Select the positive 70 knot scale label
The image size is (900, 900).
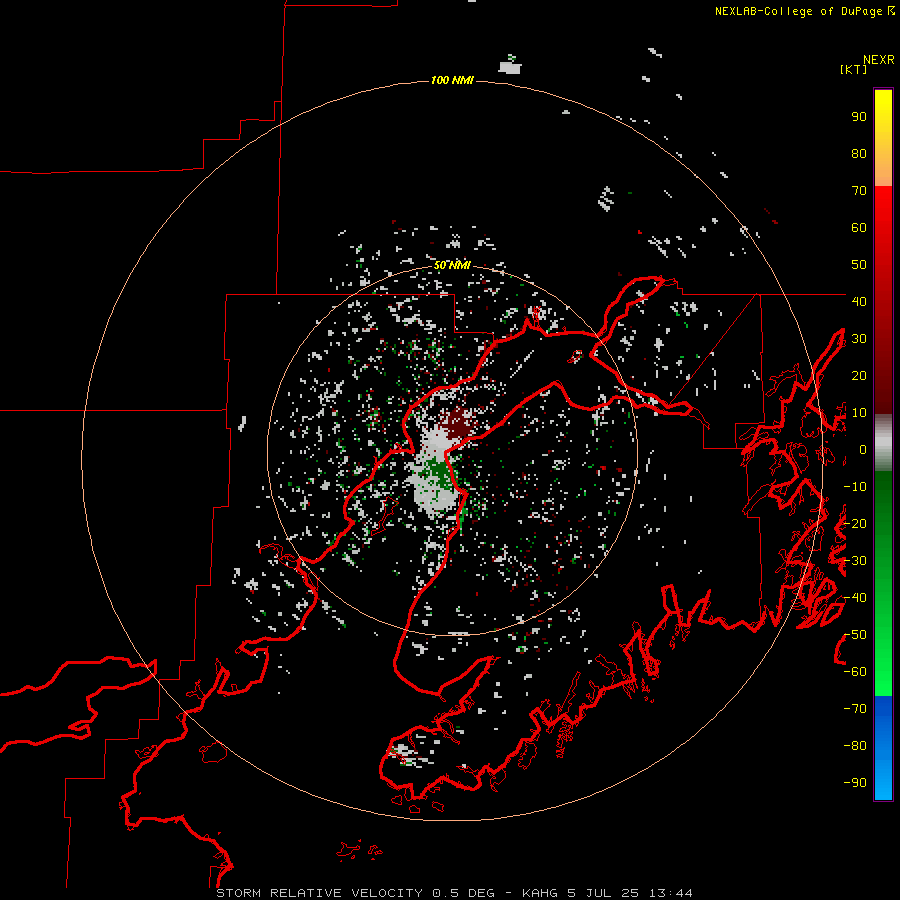[859, 191]
